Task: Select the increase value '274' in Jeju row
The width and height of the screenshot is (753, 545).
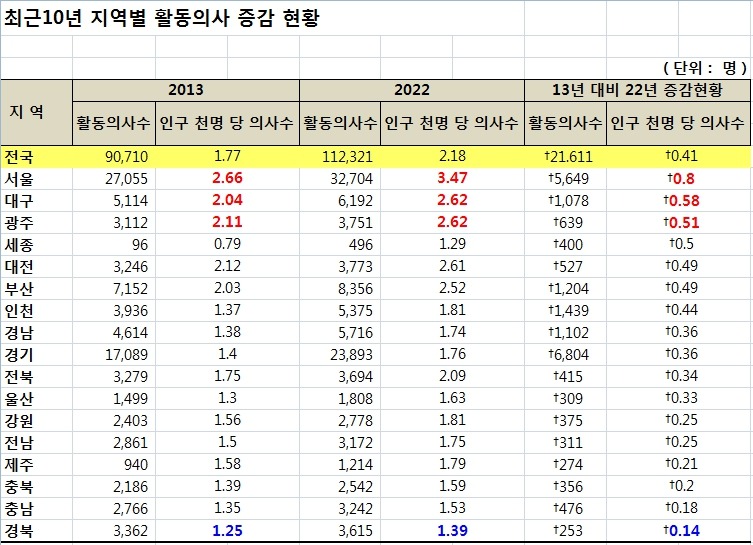Action: [x=569, y=465]
